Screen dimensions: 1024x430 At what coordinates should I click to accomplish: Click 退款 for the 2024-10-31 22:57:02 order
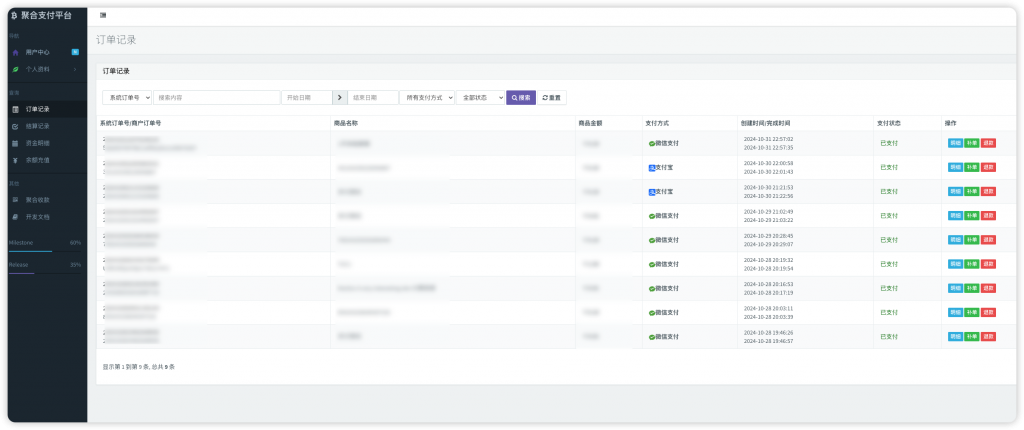(x=988, y=143)
